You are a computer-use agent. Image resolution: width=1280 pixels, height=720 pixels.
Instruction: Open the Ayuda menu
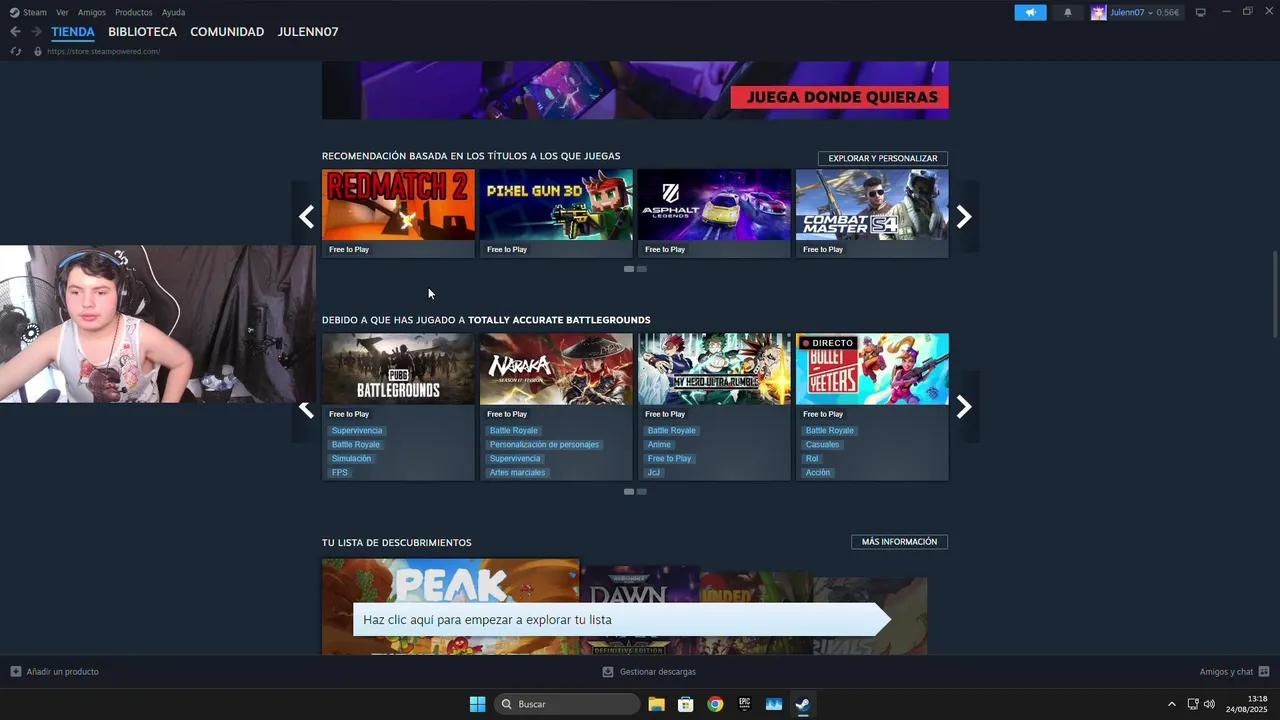(173, 12)
